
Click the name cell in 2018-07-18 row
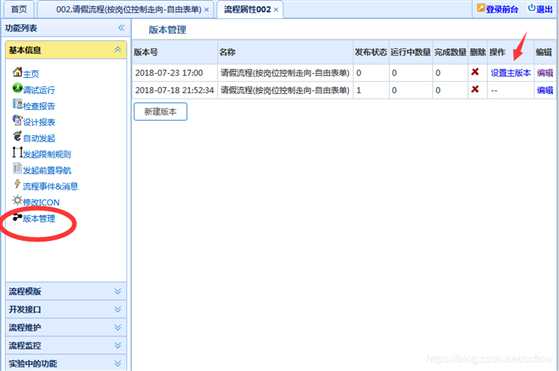click(x=285, y=90)
